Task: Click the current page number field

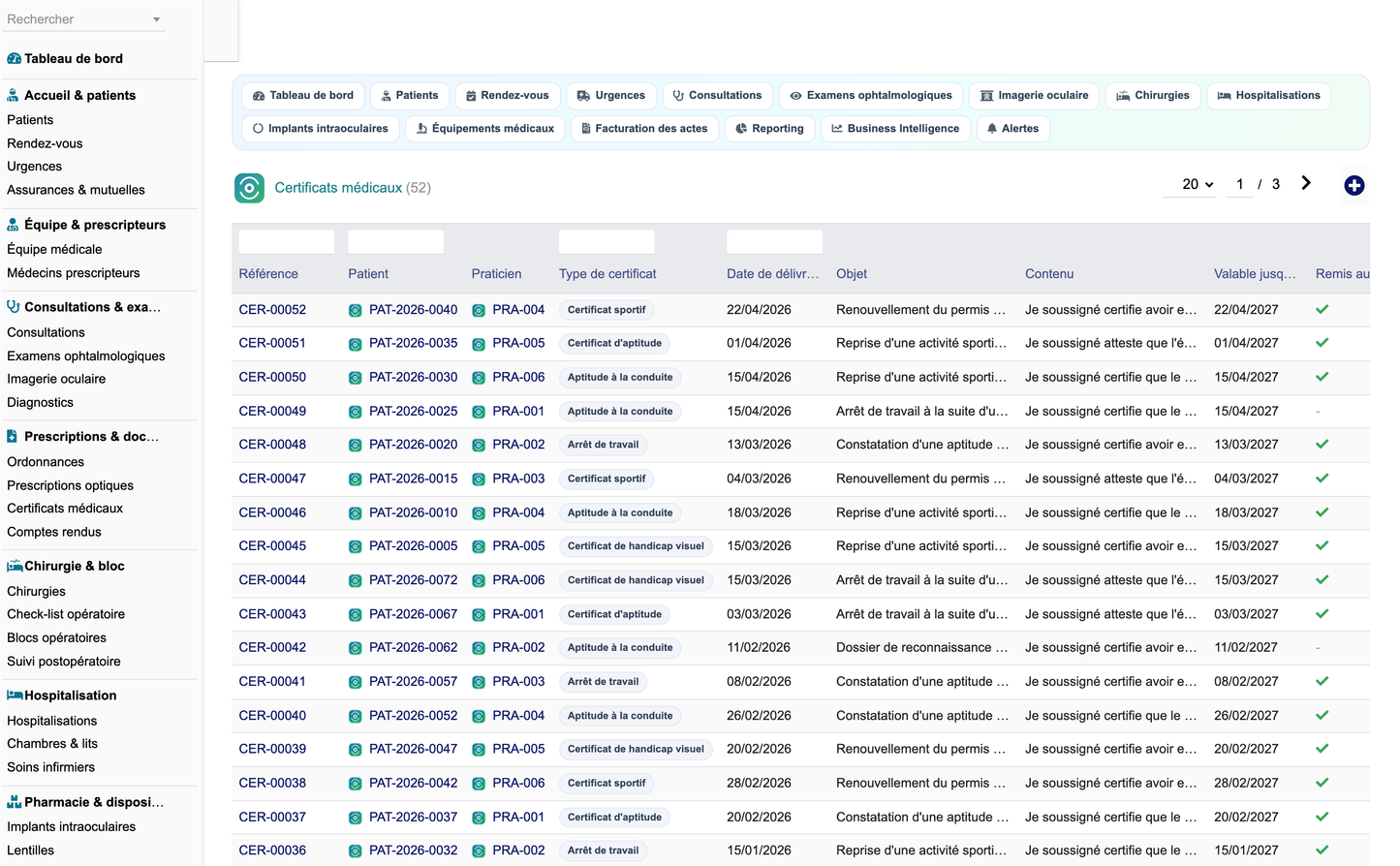Action: click(x=1240, y=184)
